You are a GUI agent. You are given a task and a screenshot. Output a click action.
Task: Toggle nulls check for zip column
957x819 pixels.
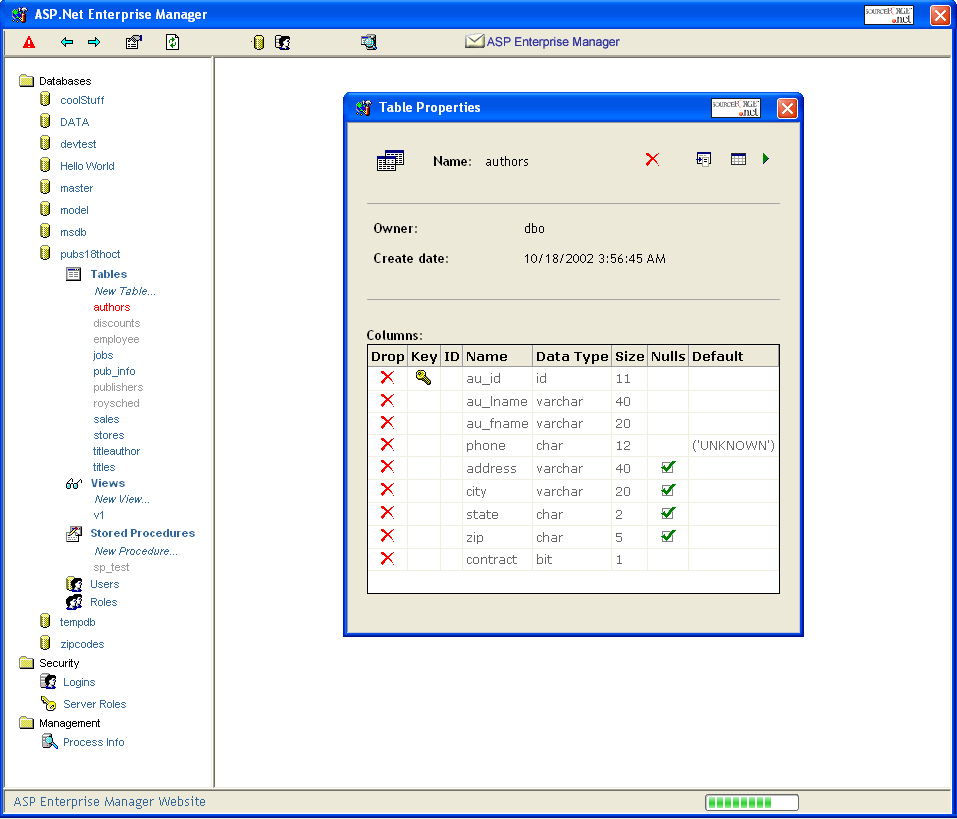click(x=668, y=536)
